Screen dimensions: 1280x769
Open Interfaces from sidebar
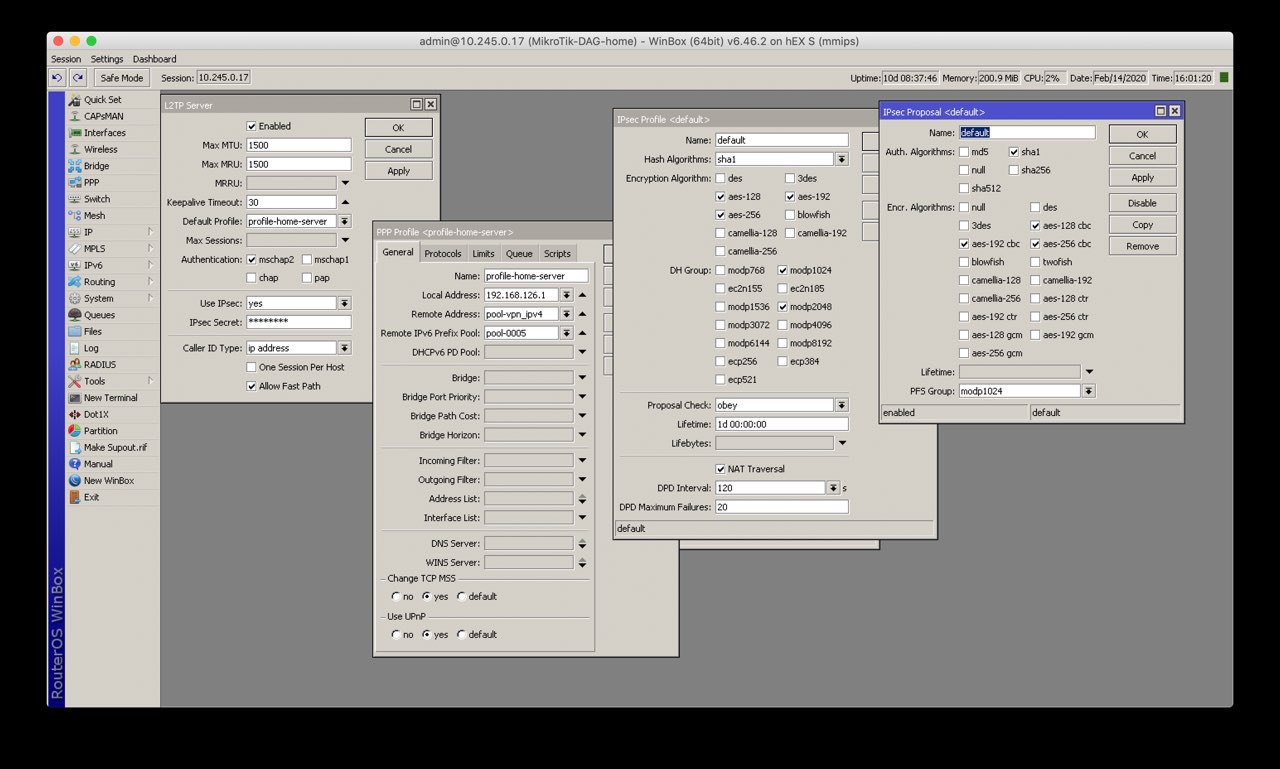coord(105,133)
